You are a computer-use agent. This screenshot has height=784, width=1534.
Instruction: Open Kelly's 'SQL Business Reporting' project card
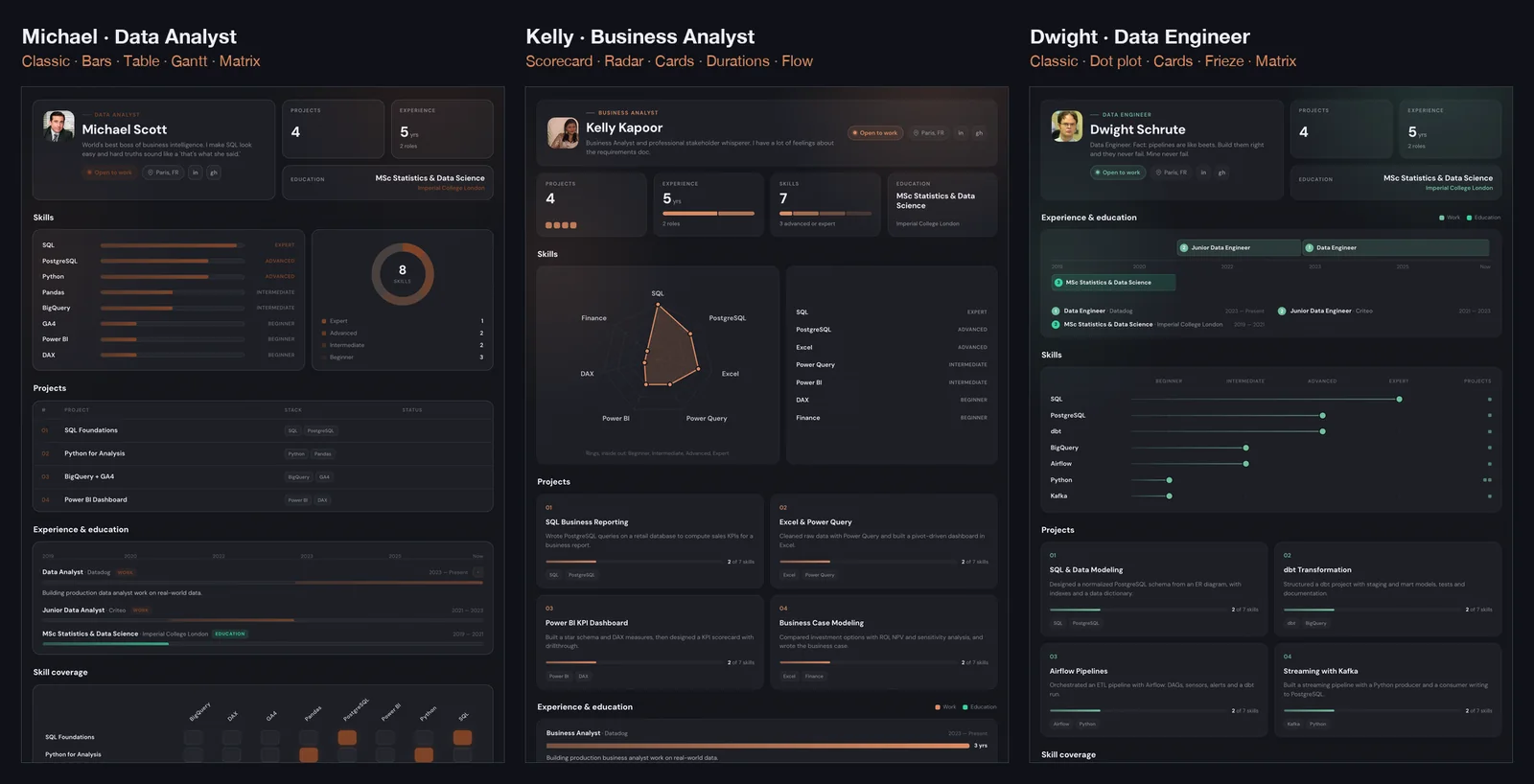tap(650, 542)
